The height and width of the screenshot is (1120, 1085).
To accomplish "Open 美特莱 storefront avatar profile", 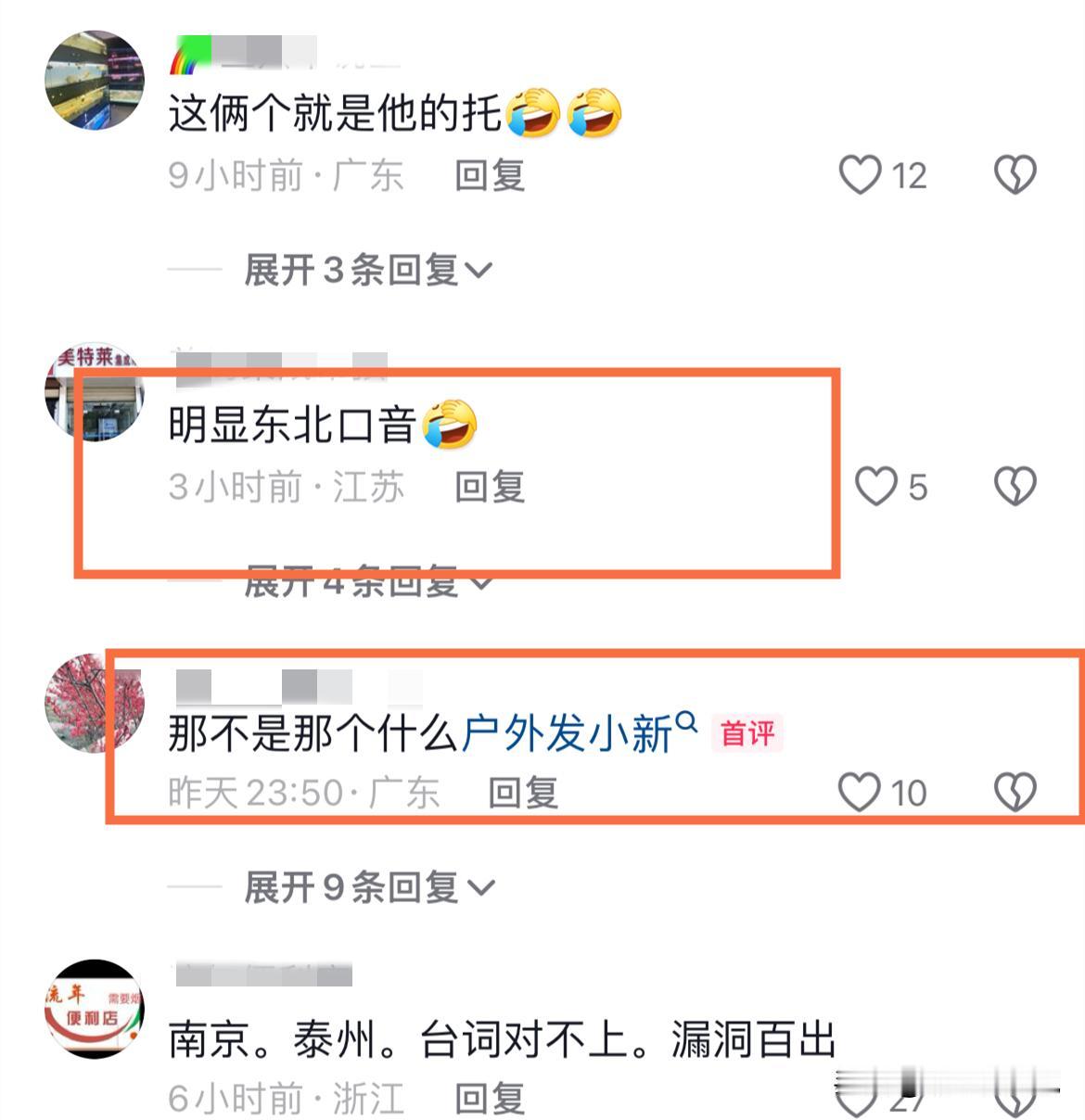I will tap(95, 391).
